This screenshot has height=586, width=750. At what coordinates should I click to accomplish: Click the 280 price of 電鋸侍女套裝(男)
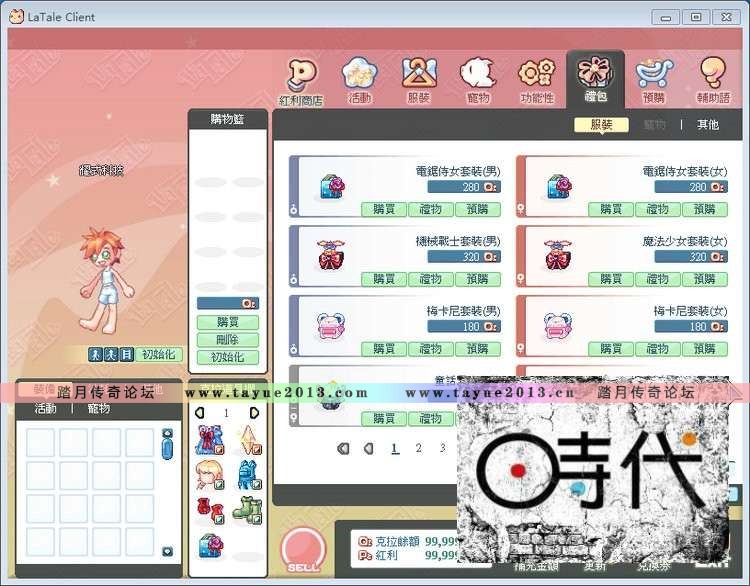click(464, 187)
